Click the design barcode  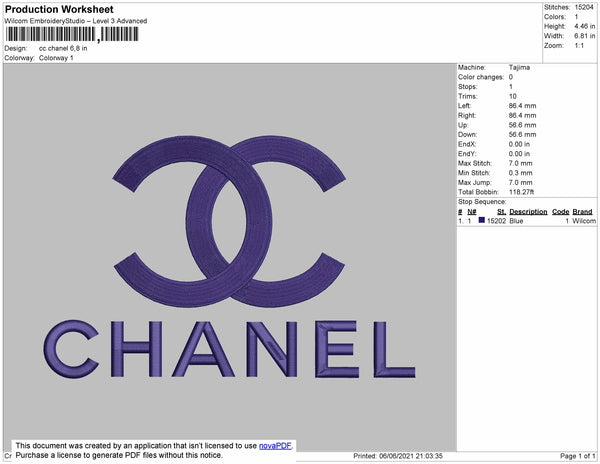(72, 34)
